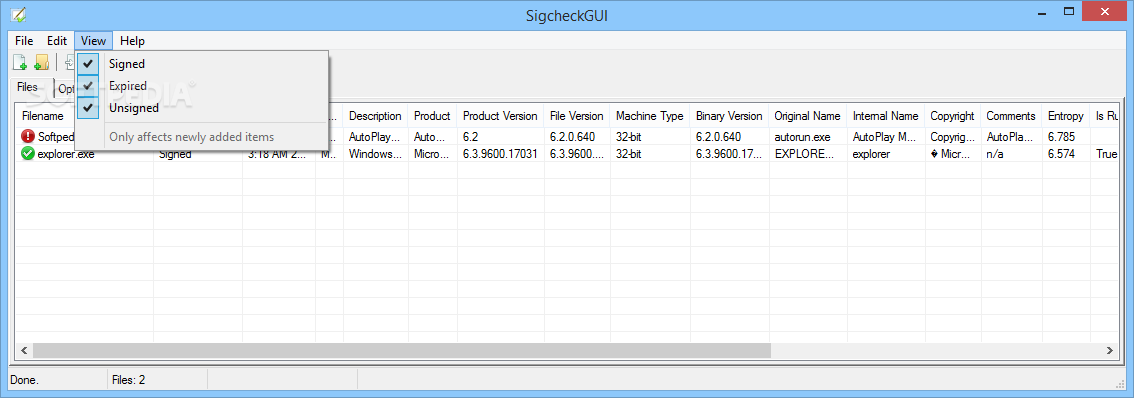Click the explorer internal name cell
This screenshot has width=1134, height=398.
coord(871,153)
